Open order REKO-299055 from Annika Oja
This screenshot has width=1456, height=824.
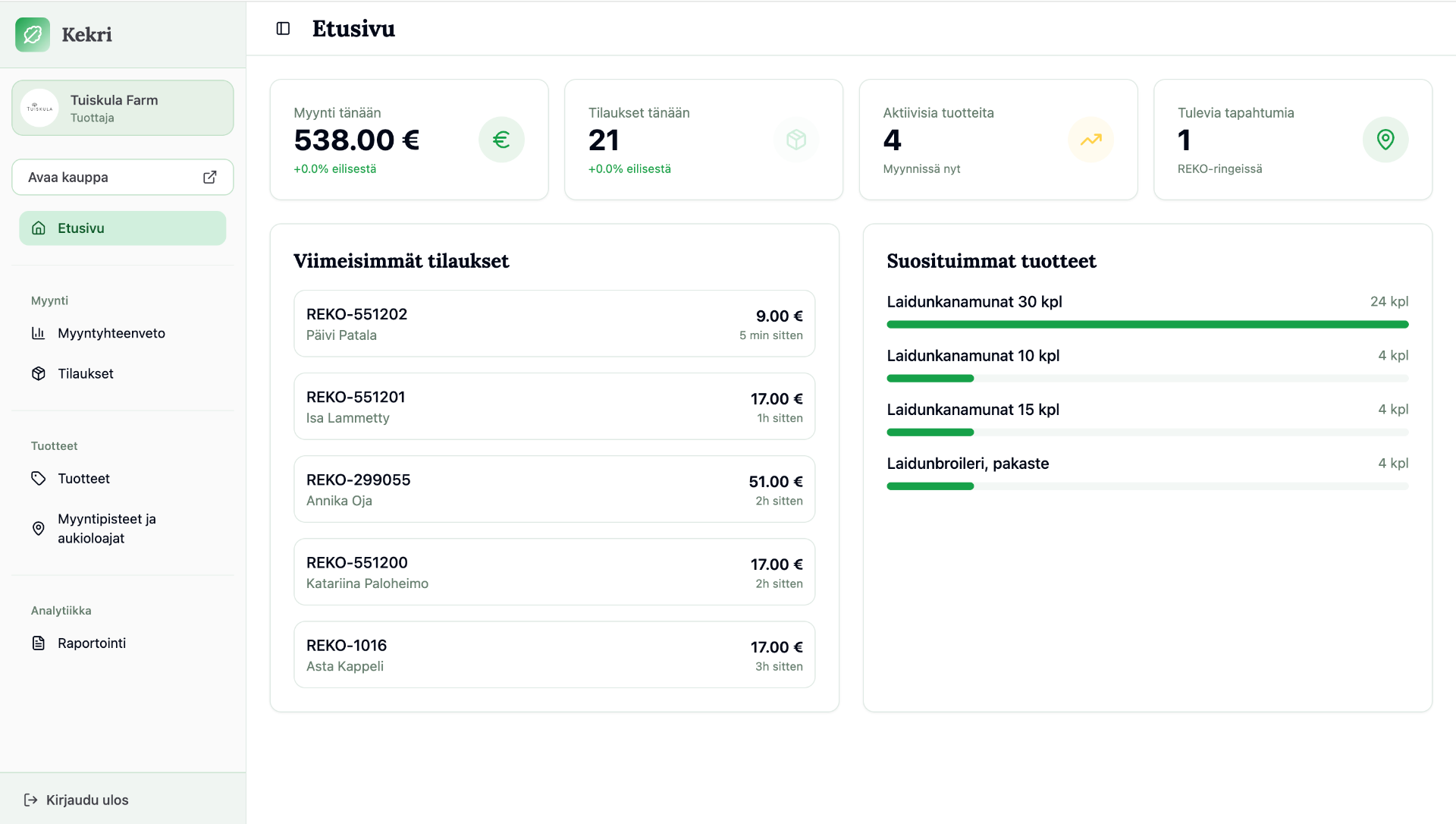tap(554, 489)
